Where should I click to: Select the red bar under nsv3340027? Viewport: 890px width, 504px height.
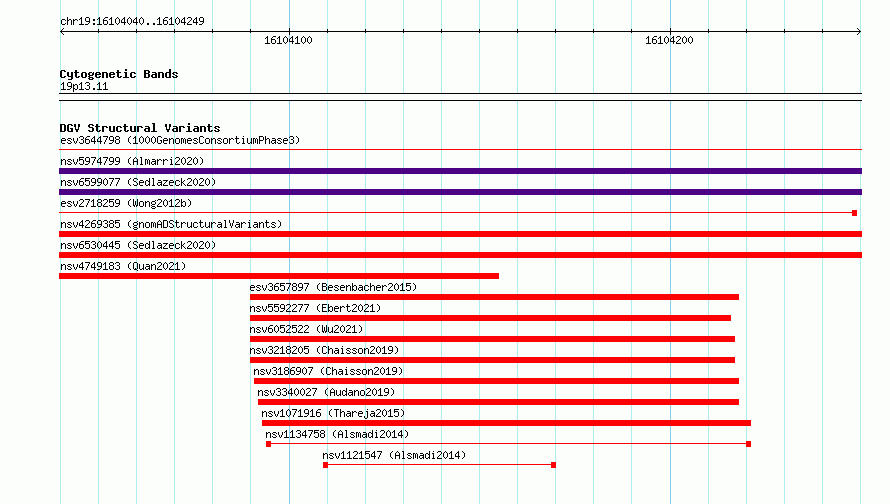498,402
